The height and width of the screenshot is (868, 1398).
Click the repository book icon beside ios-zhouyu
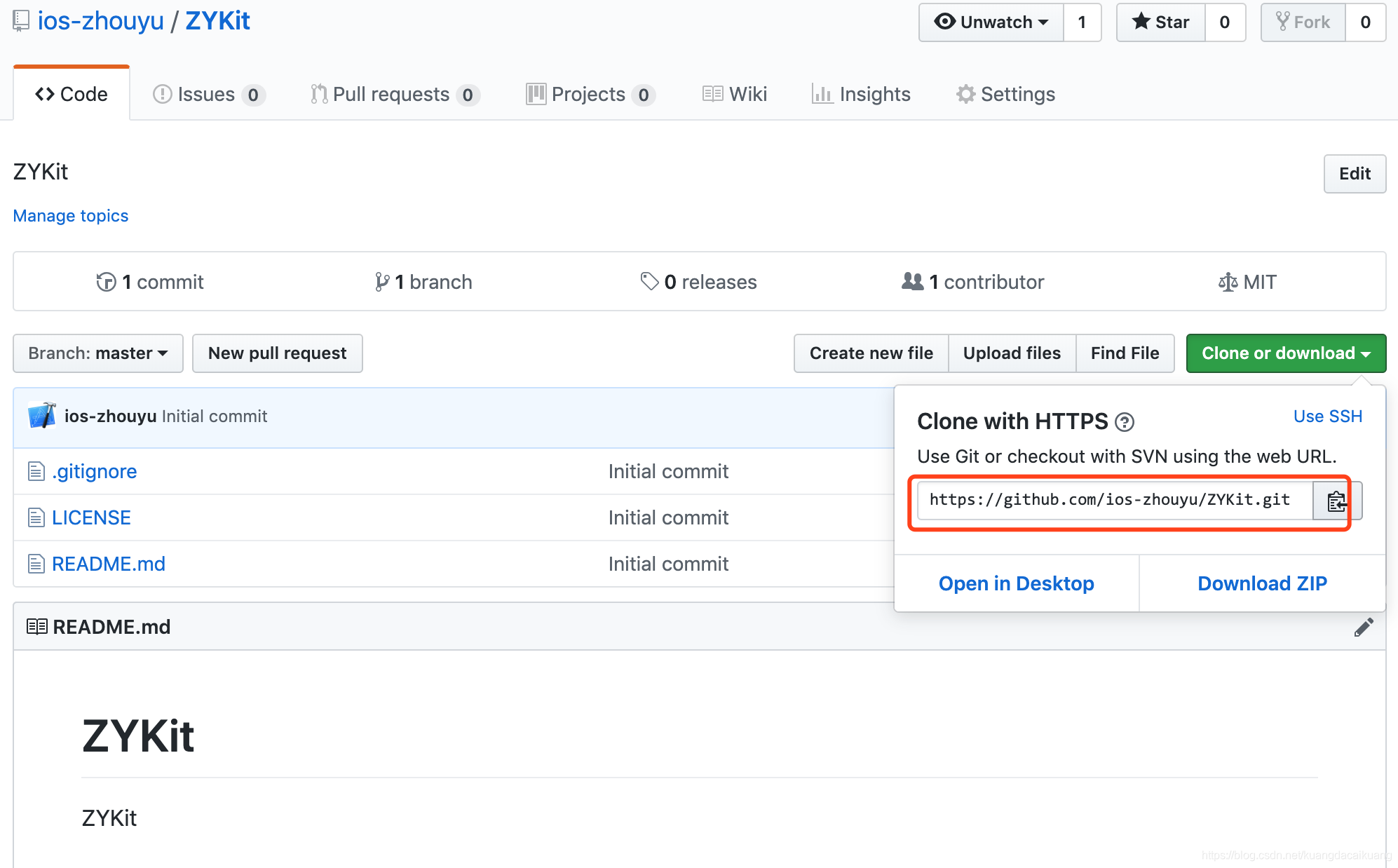tap(21, 21)
